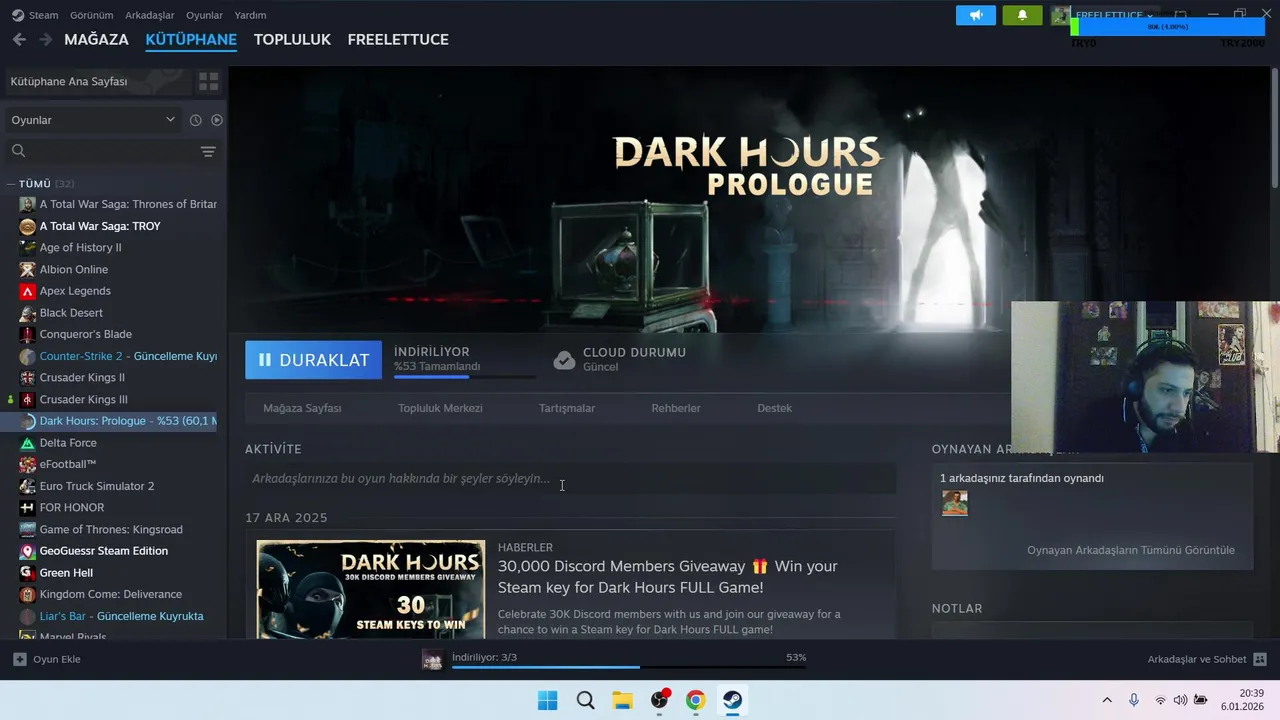Click the FOR HONOR game icon

click(x=28, y=508)
